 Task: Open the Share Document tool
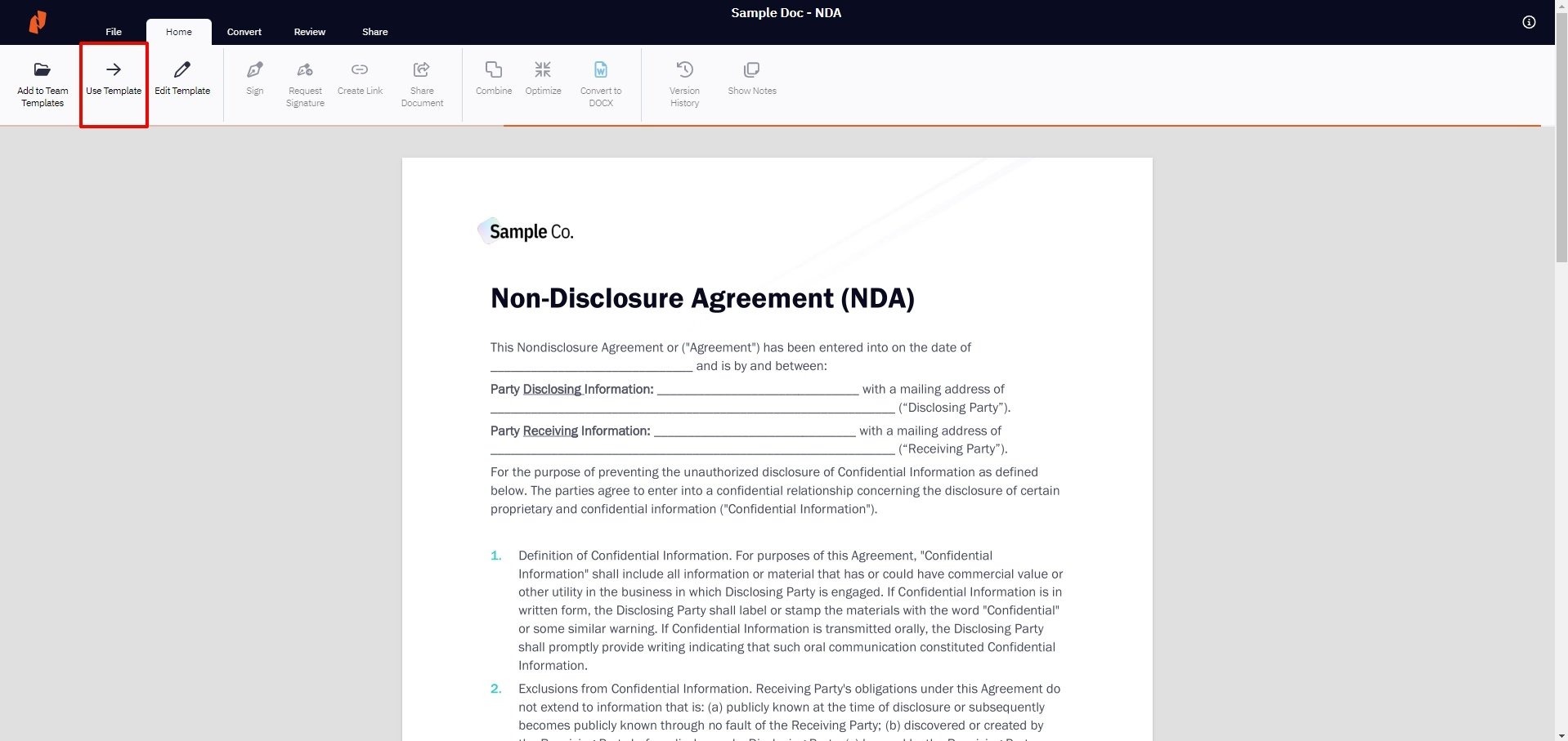(x=421, y=78)
